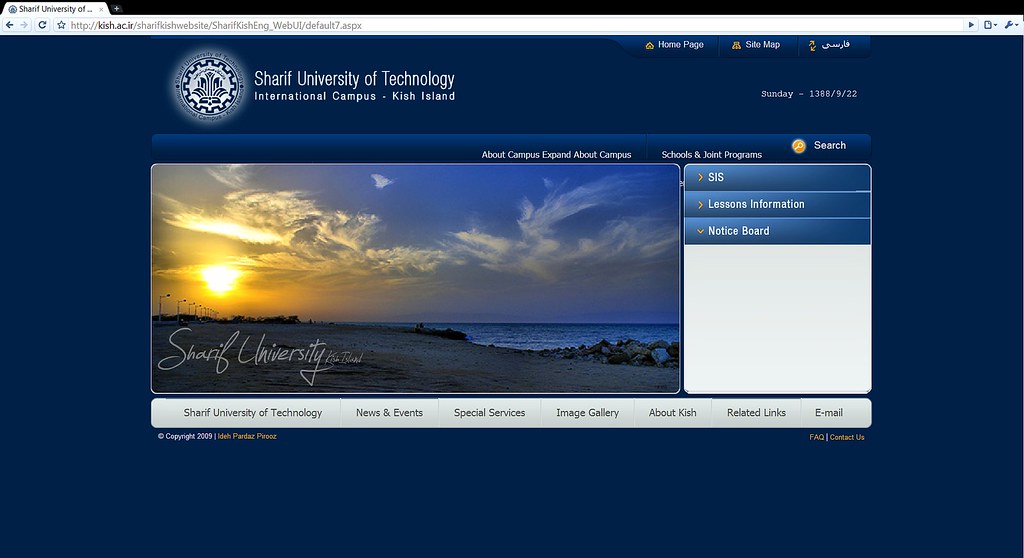1024x558 pixels.
Task: Click the orange search magnifier icon
Action: (x=798, y=146)
